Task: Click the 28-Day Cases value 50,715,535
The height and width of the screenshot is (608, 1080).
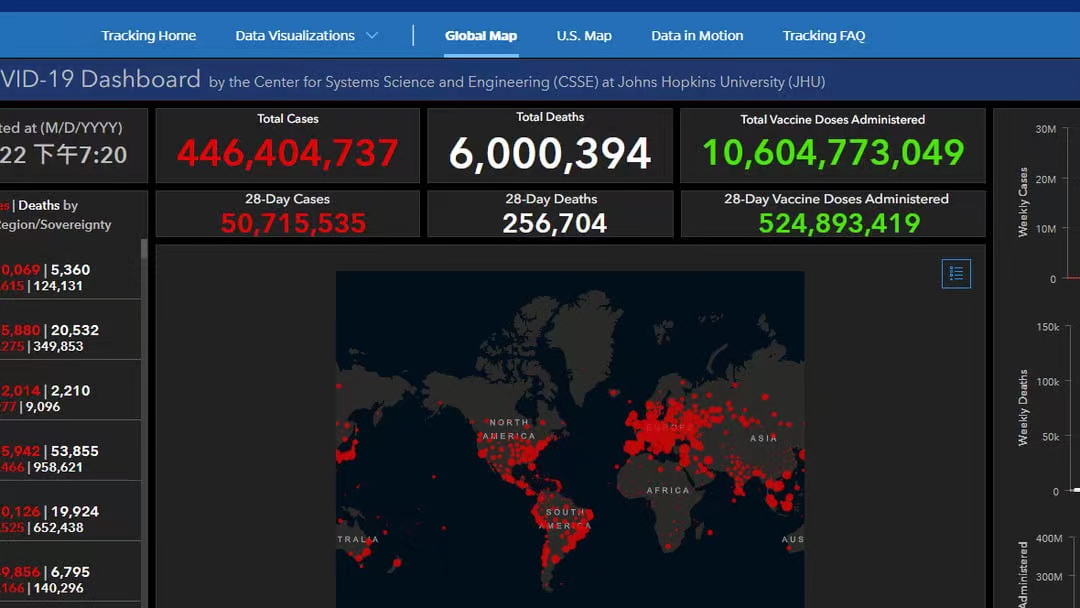Action: pos(293,223)
